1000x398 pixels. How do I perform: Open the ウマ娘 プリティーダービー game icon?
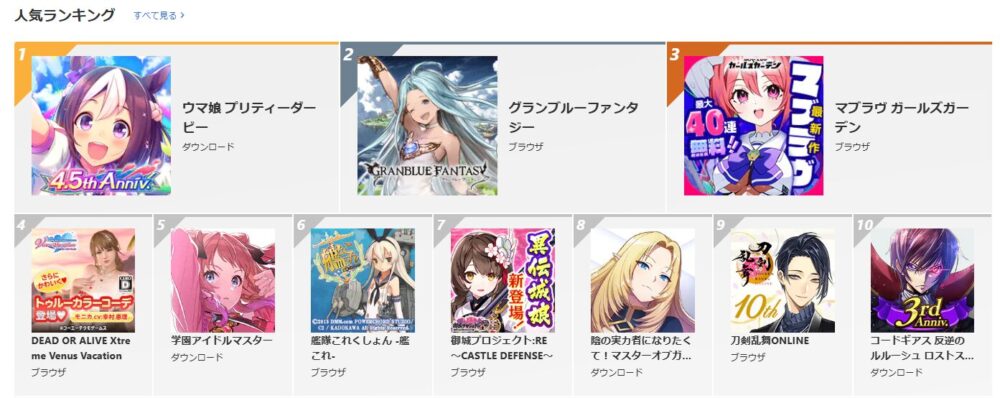pyautogui.click(x=101, y=126)
